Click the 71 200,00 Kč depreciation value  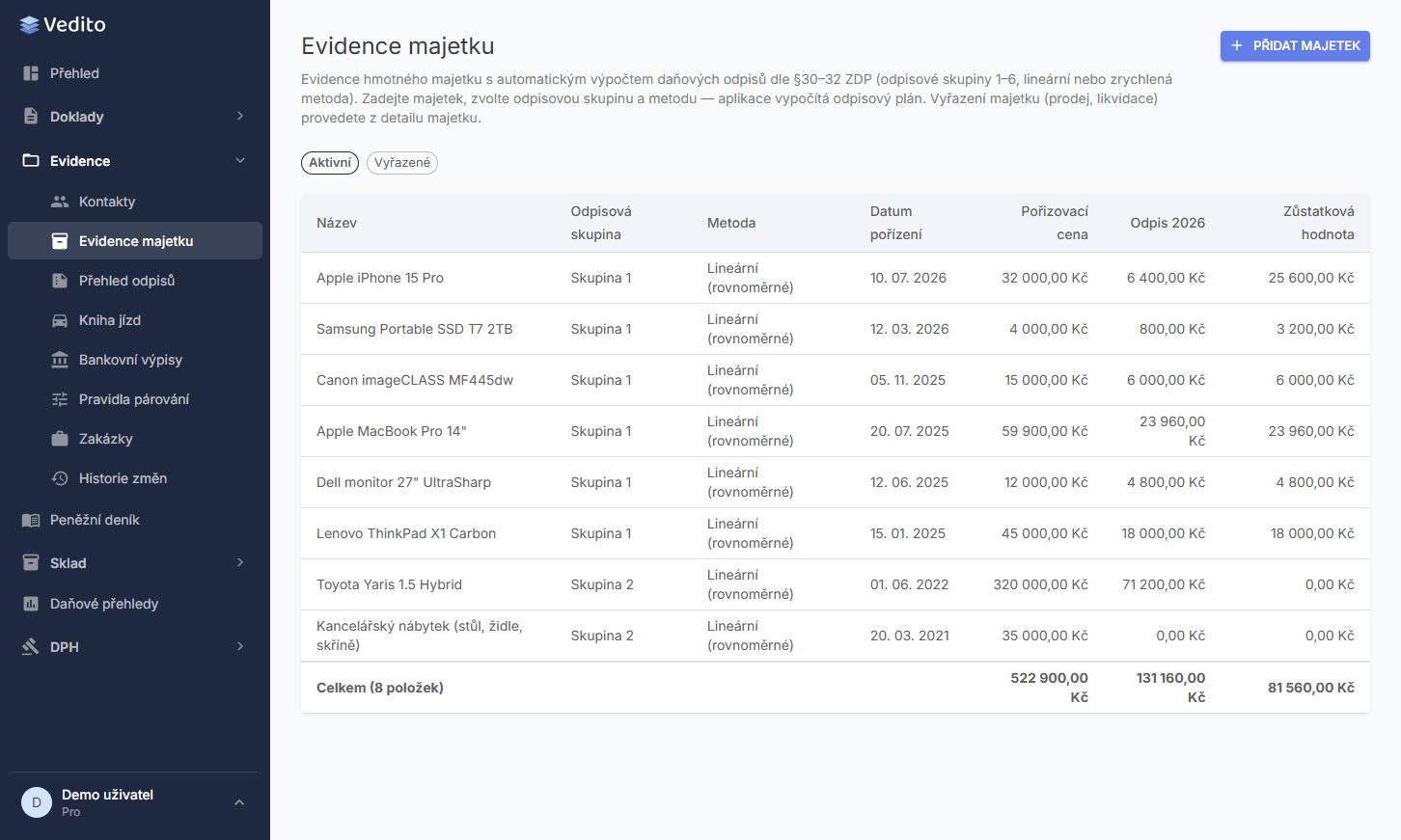coord(1164,584)
